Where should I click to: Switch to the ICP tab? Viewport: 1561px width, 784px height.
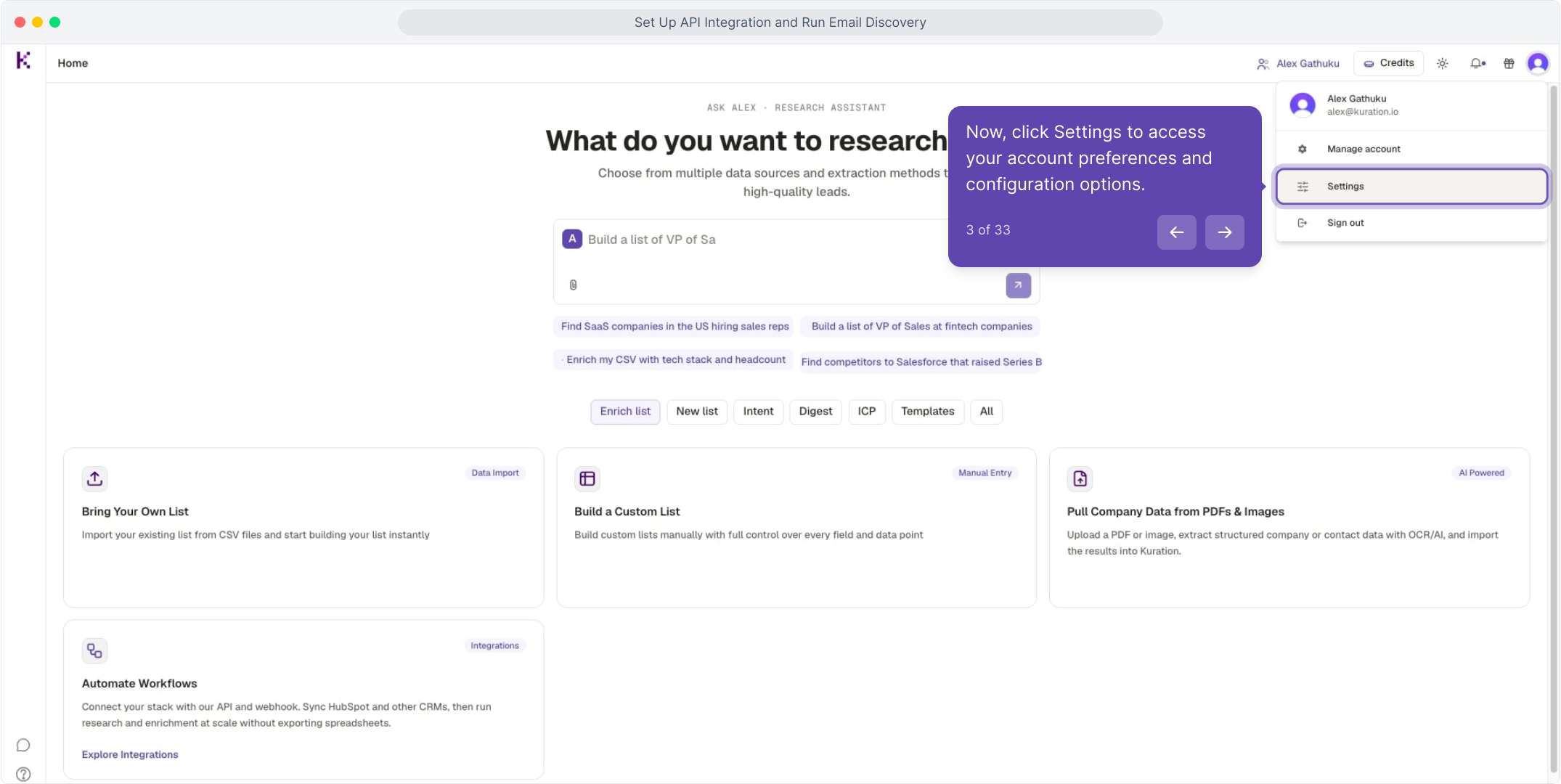[x=867, y=412]
